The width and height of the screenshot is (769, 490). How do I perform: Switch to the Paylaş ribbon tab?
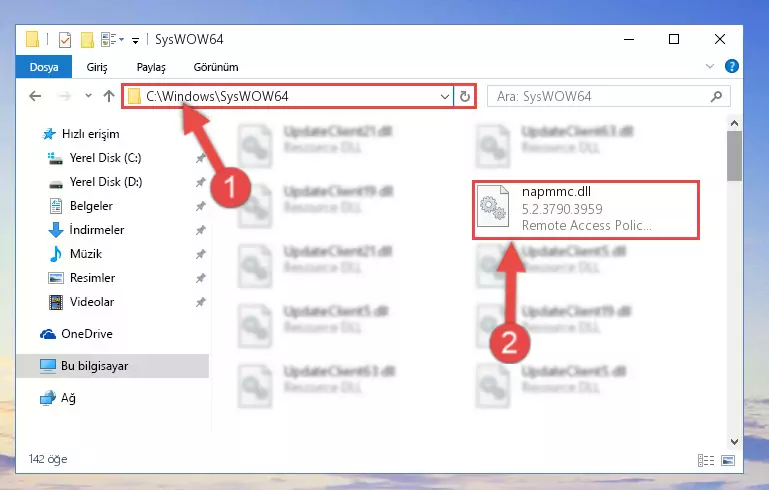151,67
